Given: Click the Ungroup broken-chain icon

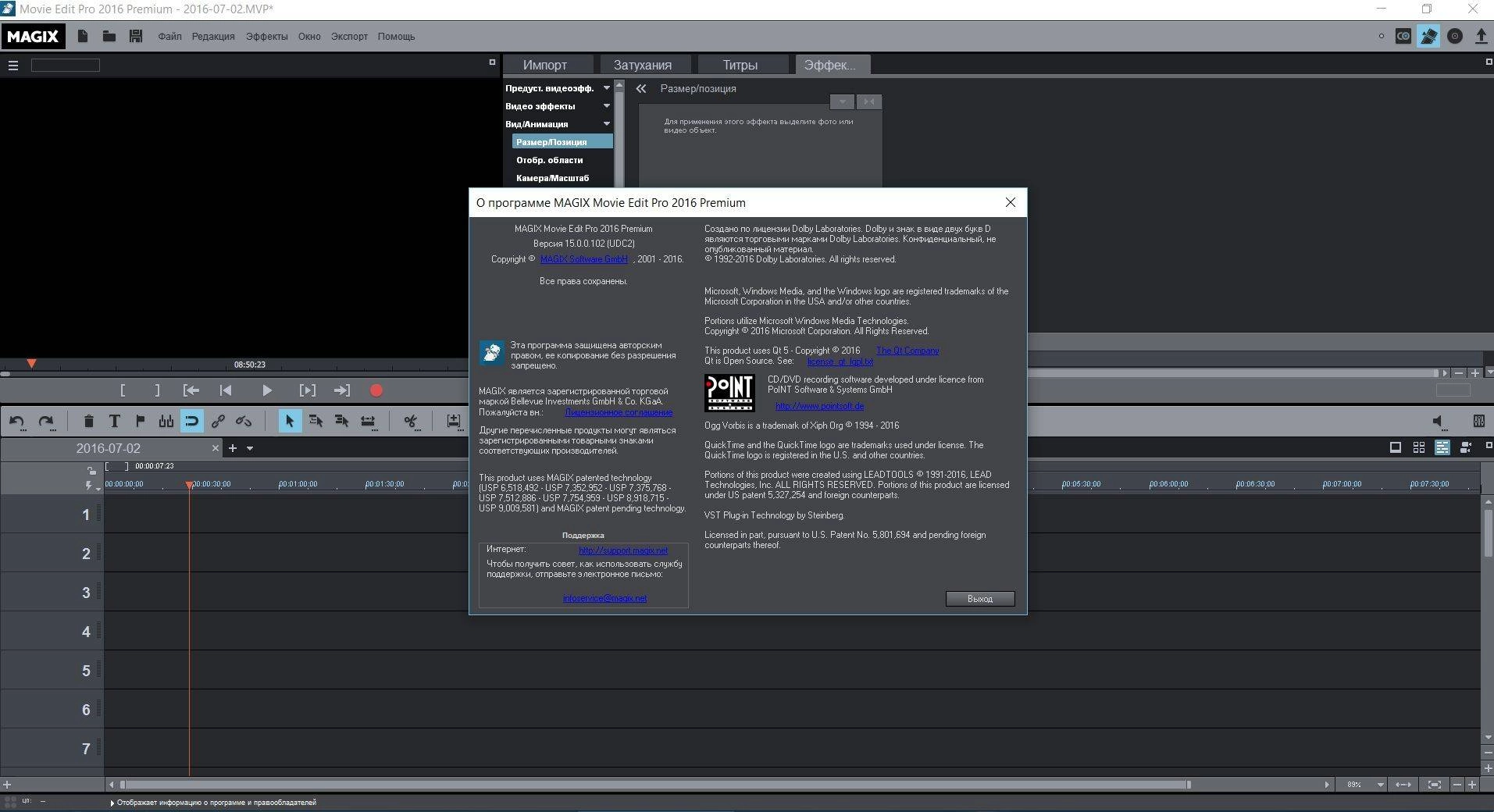Looking at the screenshot, I should (x=244, y=422).
